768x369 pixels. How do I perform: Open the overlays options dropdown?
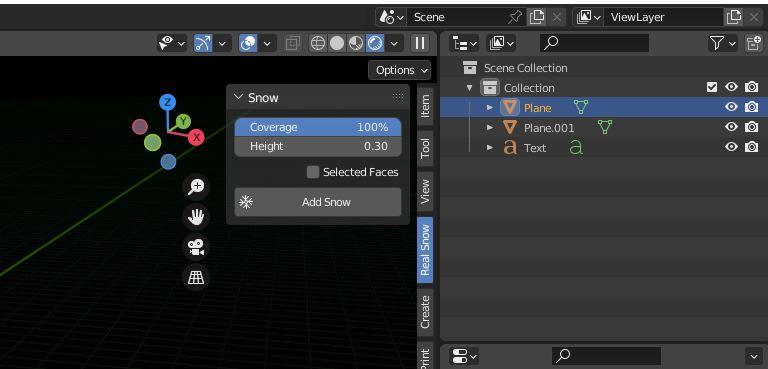[267, 44]
